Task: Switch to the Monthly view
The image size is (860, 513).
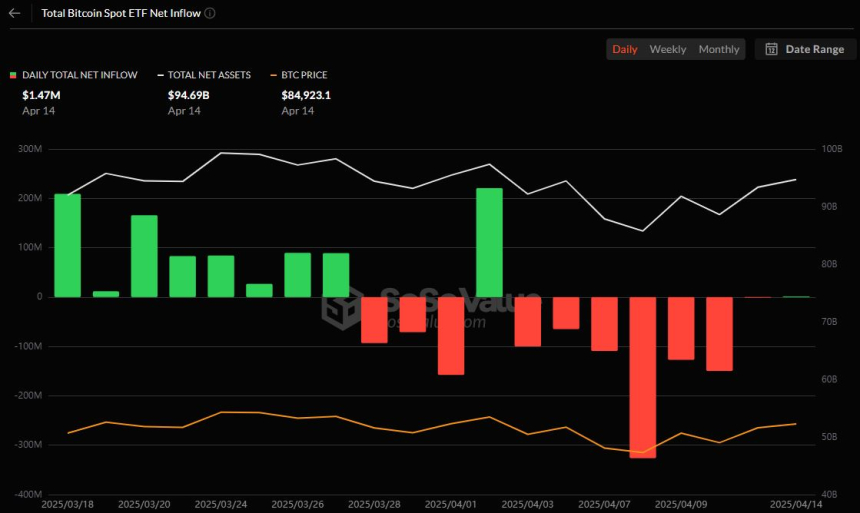Action: tap(718, 49)
